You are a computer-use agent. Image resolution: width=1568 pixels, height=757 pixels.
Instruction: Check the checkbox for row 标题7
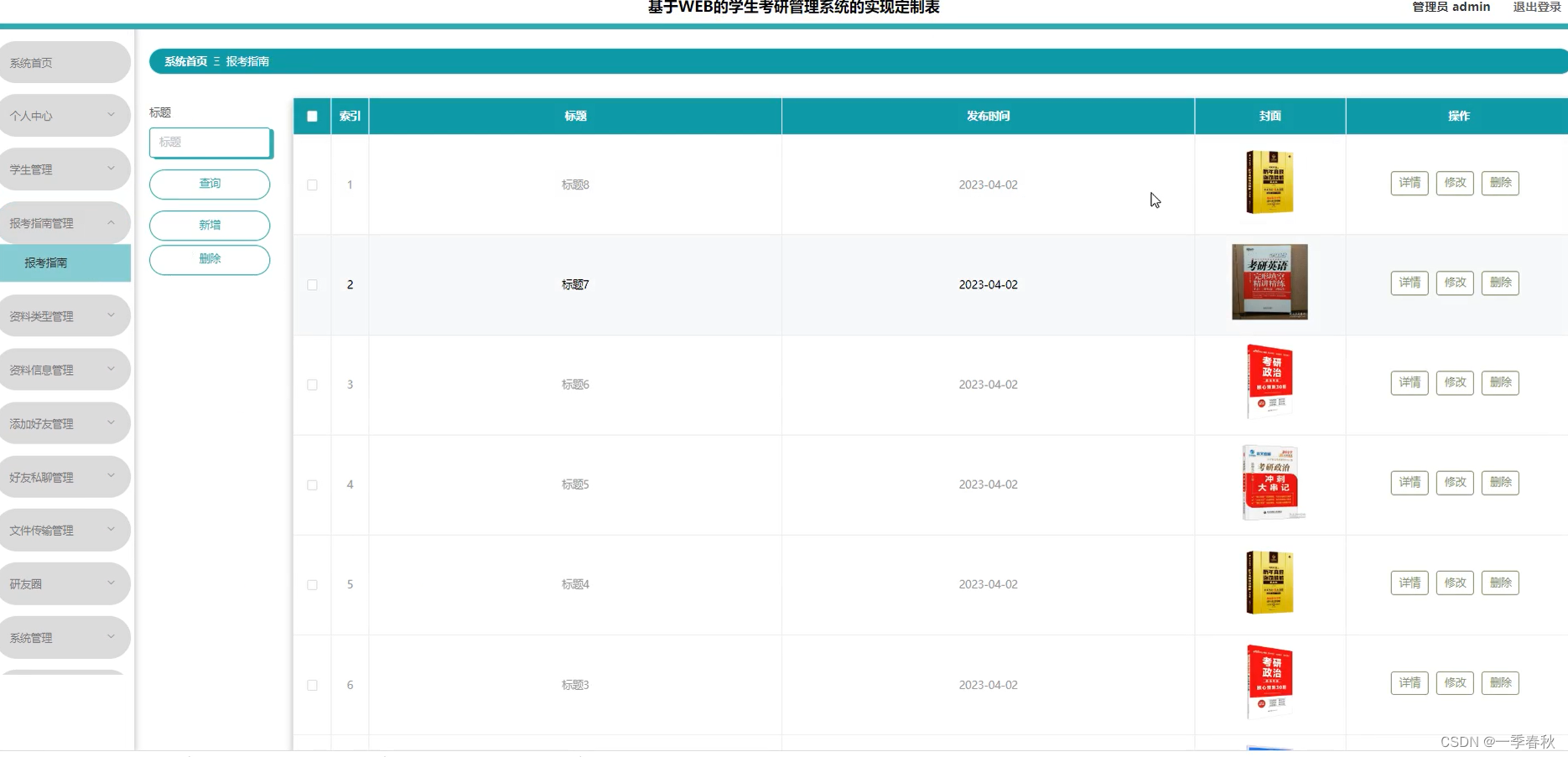click(x=312, y=285)
